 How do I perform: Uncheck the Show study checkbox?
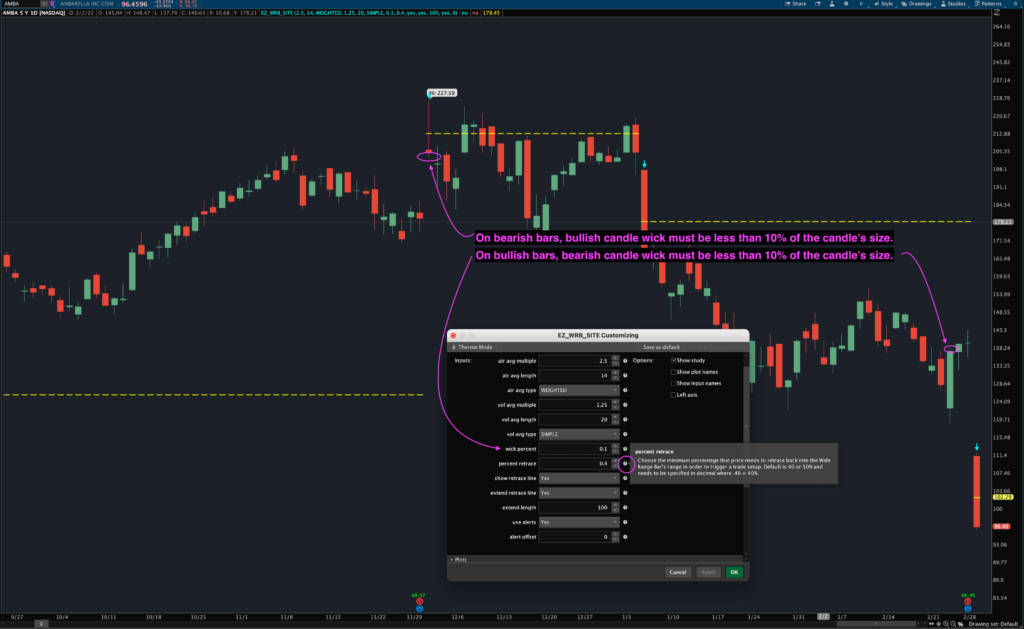tap(674, 360)
